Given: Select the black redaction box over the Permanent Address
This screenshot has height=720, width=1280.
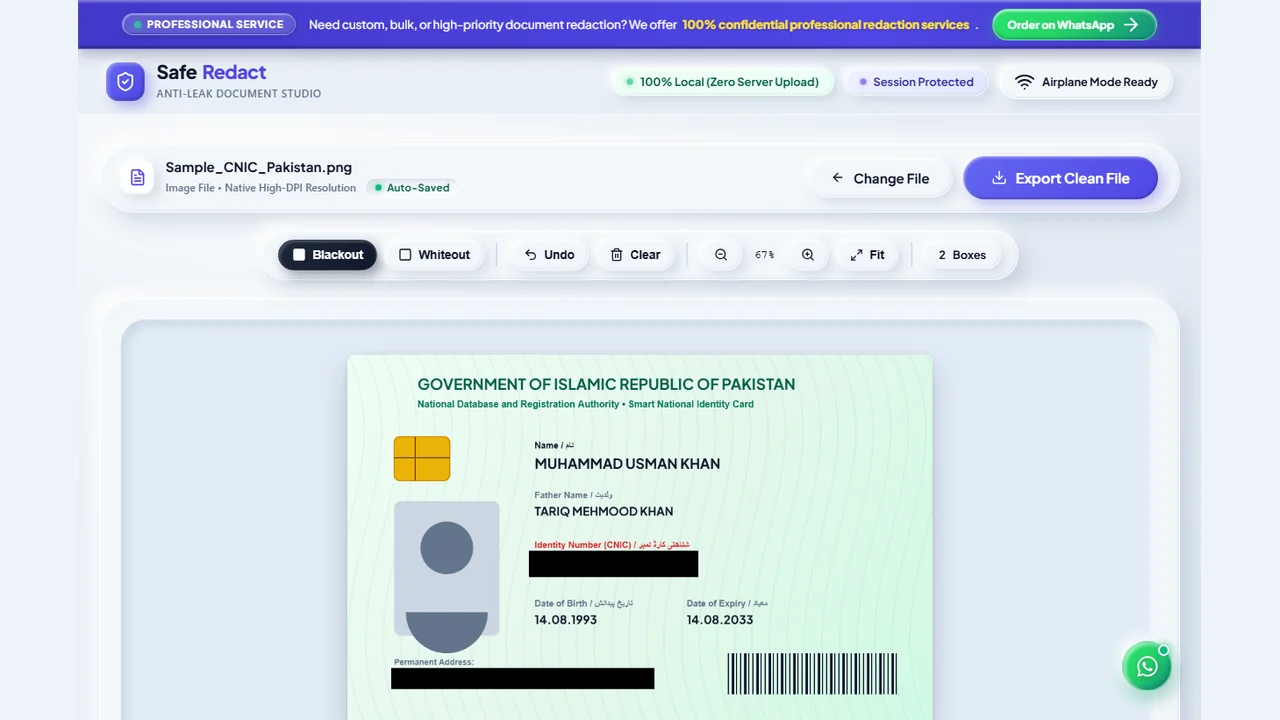Looking at the screenshot, I should tap(522, 678).
